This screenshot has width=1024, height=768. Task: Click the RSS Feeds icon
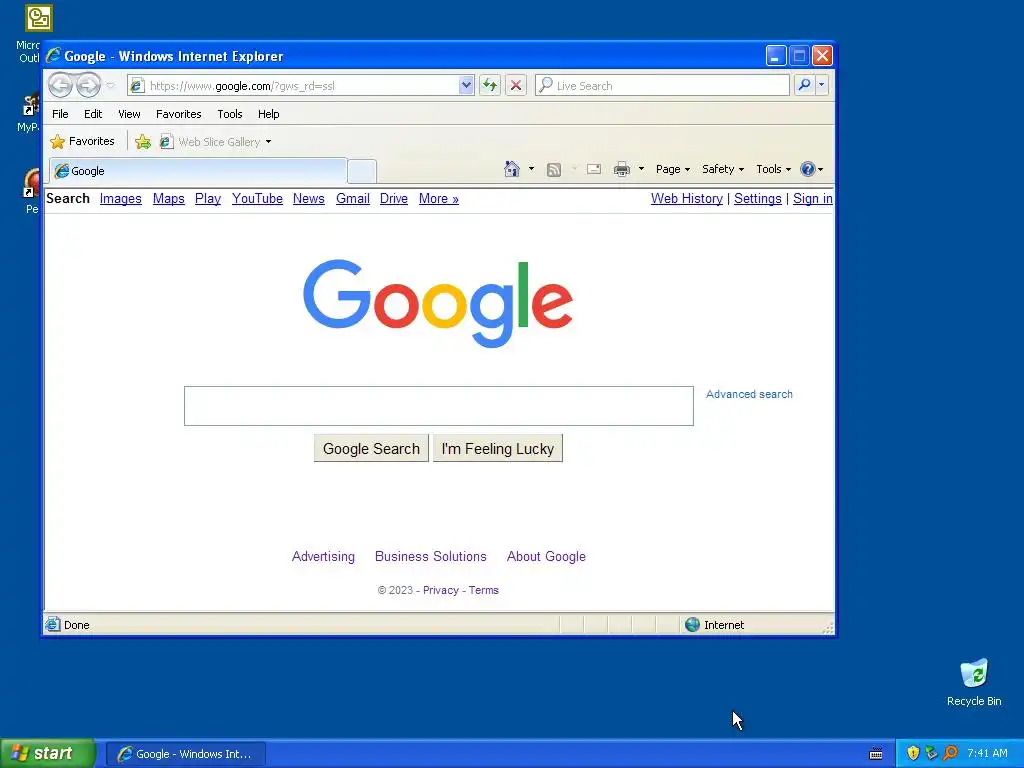coord(554,170)
